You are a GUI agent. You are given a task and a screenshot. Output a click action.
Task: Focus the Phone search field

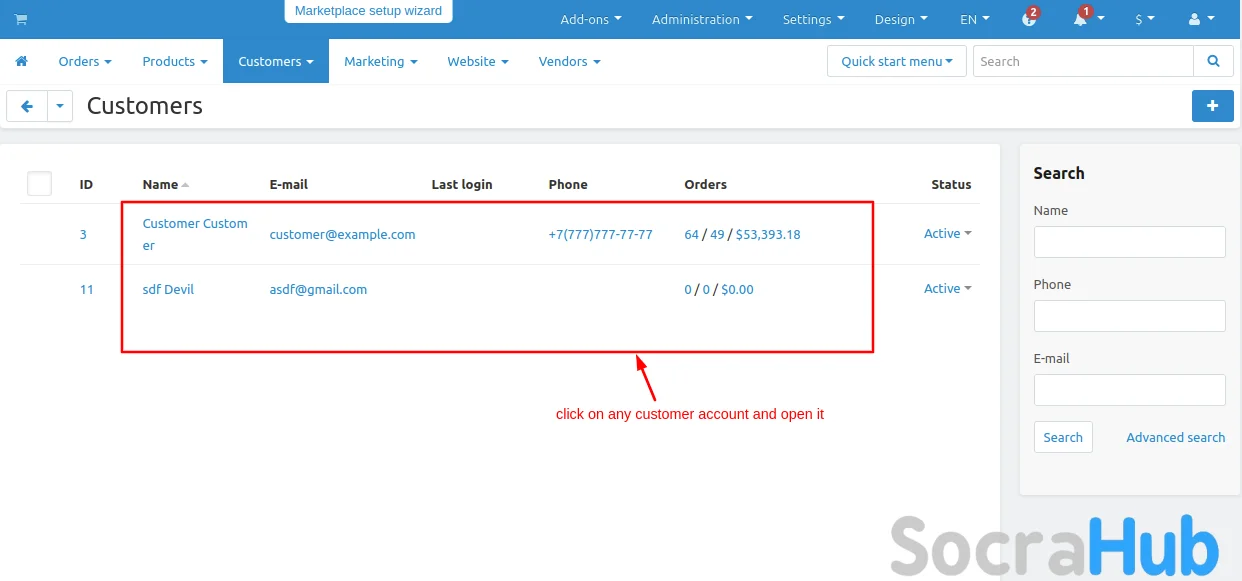pos(1129,316)
